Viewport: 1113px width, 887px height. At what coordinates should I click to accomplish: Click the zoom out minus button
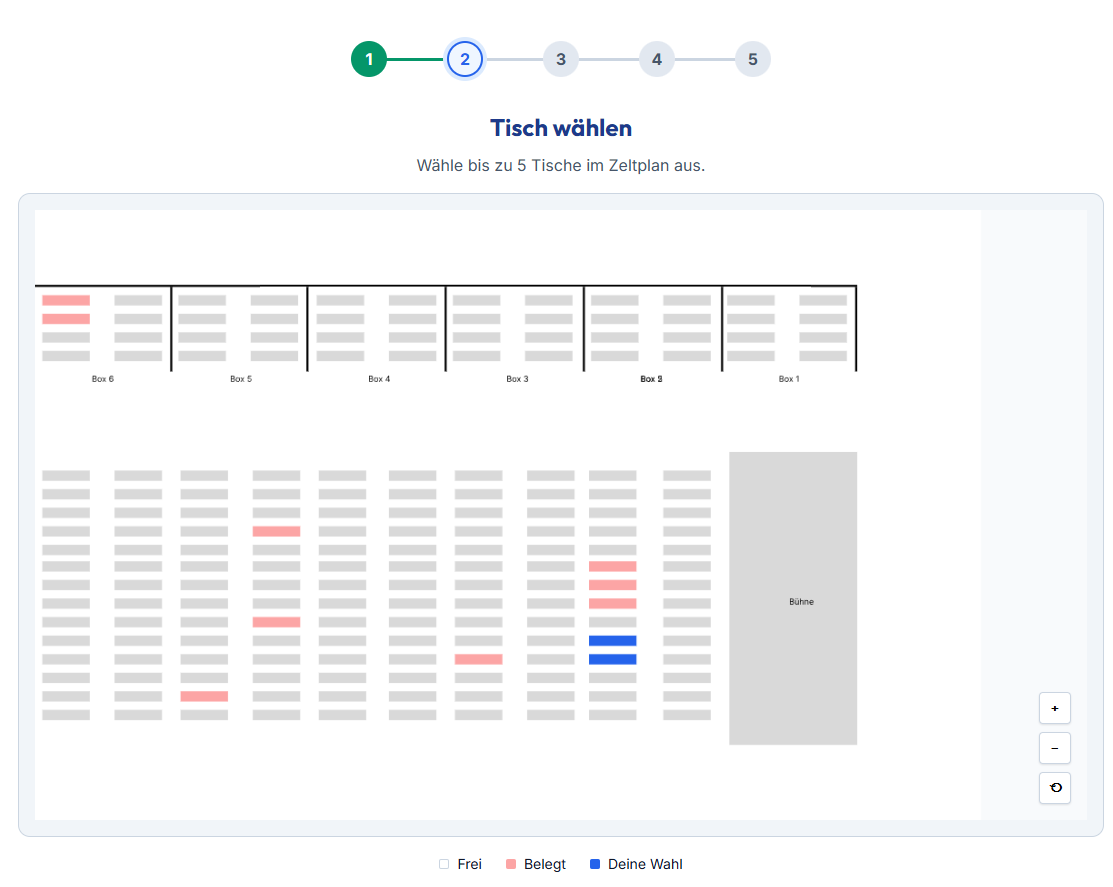(1054, 748)
